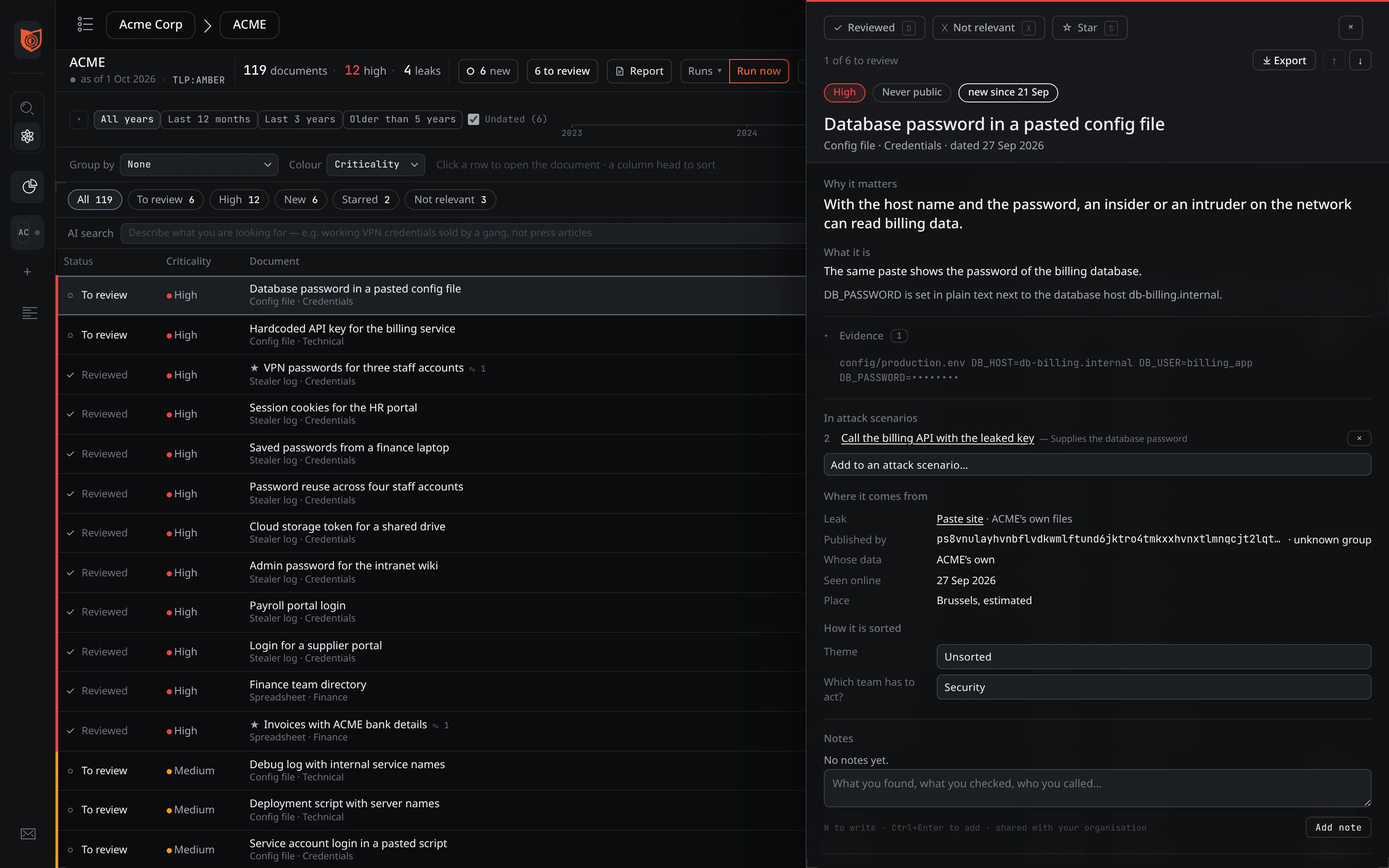1389x868 pixels.
Task: Collapse the small arrow before All years
Action: click(x=79, y=119)
